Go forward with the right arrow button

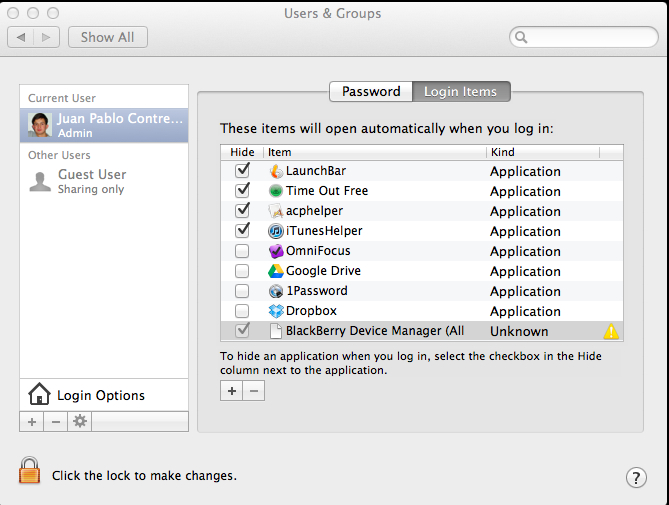[46, 37]
